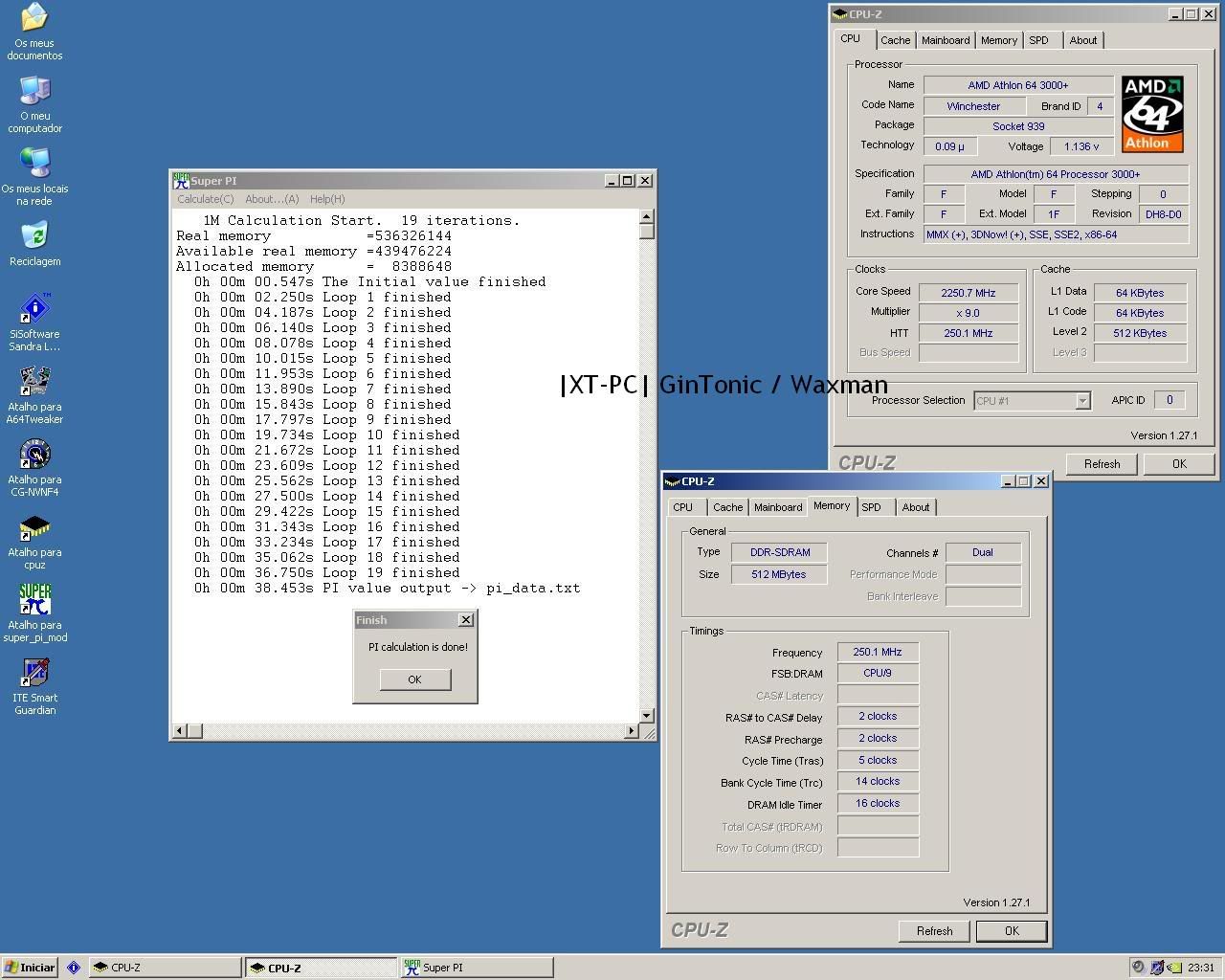Click the FSB:DRAM CPU/9 field

click(x=878, y=674)
